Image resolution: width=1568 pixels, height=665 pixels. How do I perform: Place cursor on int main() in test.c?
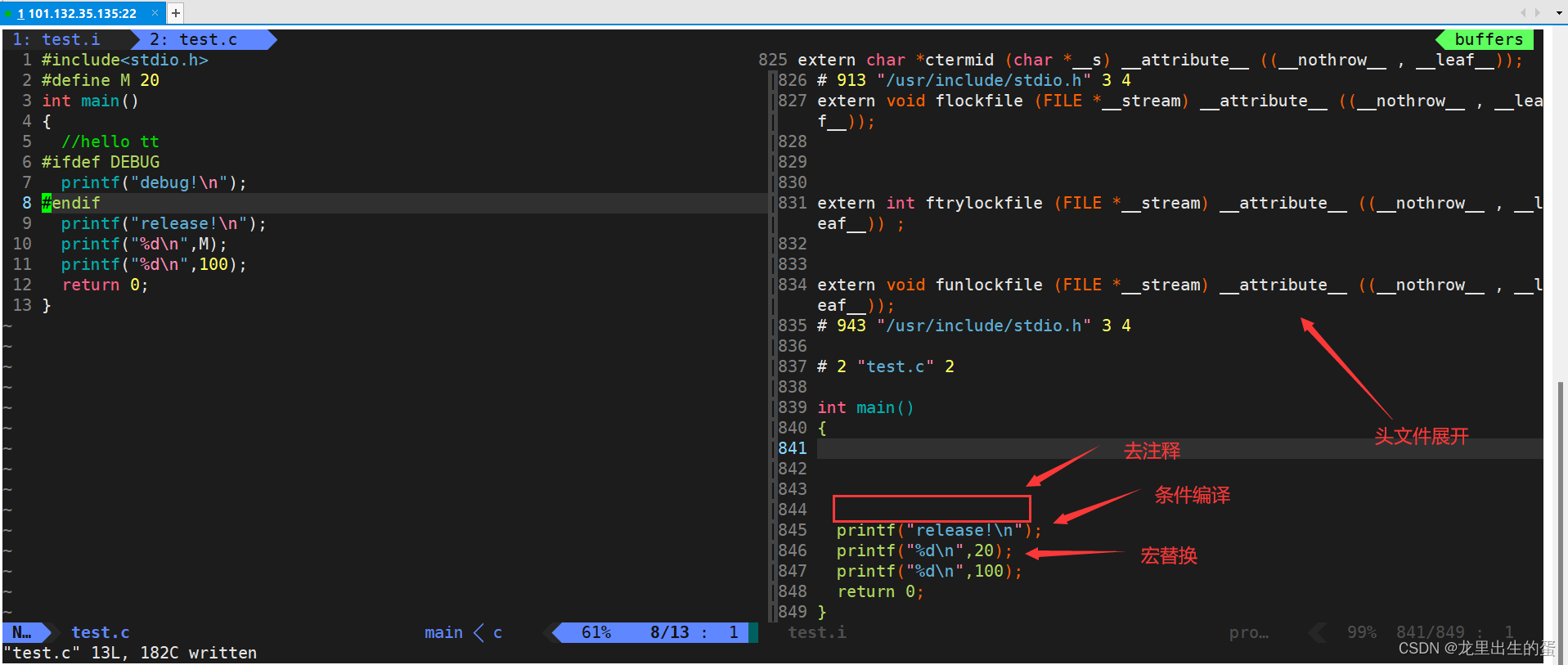tap(90, 101)
